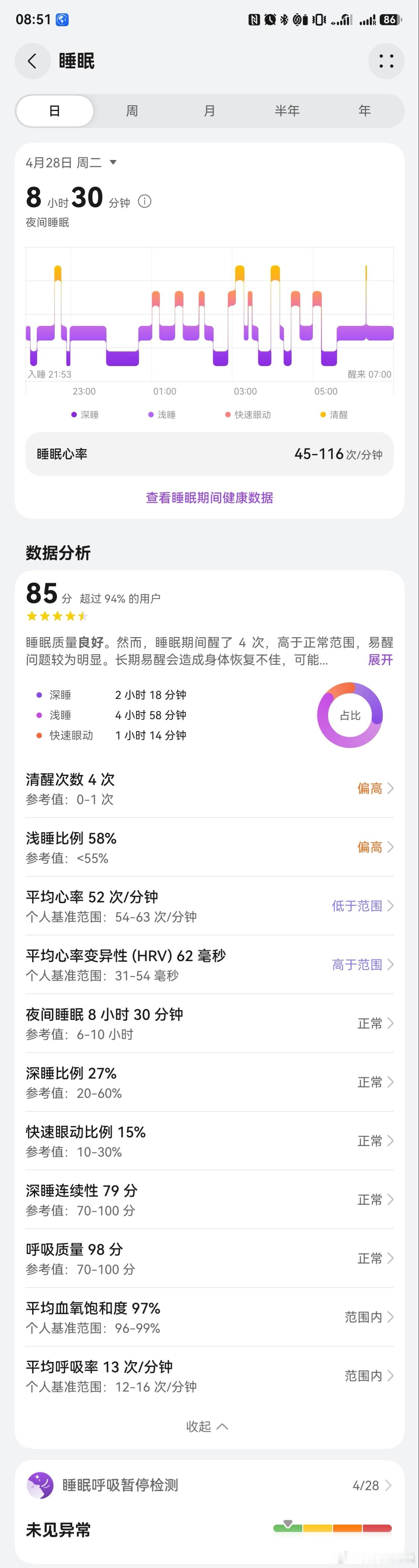
Task: Expand the sleep quality text via 展开
Action: click(380, 660)
